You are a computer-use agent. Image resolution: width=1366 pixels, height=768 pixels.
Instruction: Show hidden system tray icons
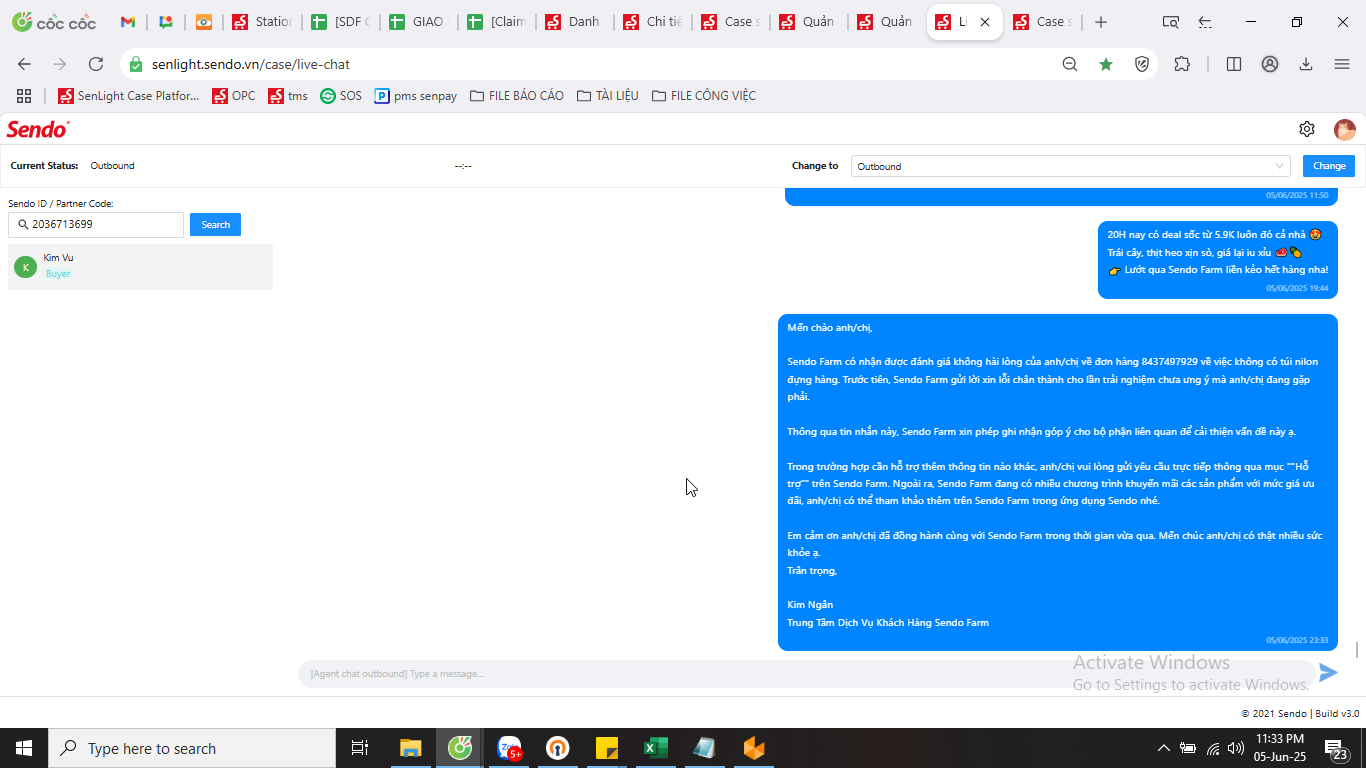click(1163, 748)
